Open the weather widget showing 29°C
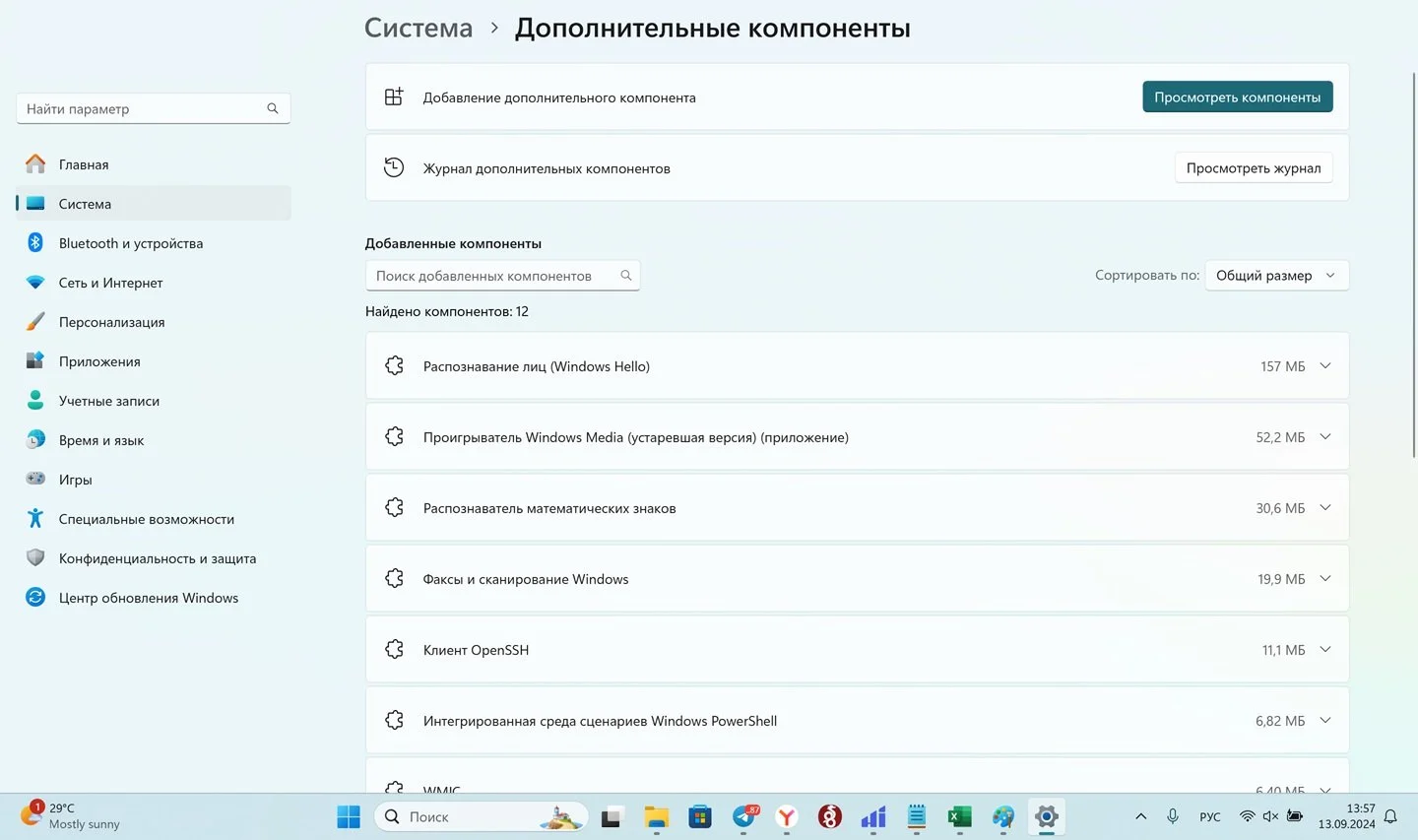The image size is (1418, 840). point(71,816)
